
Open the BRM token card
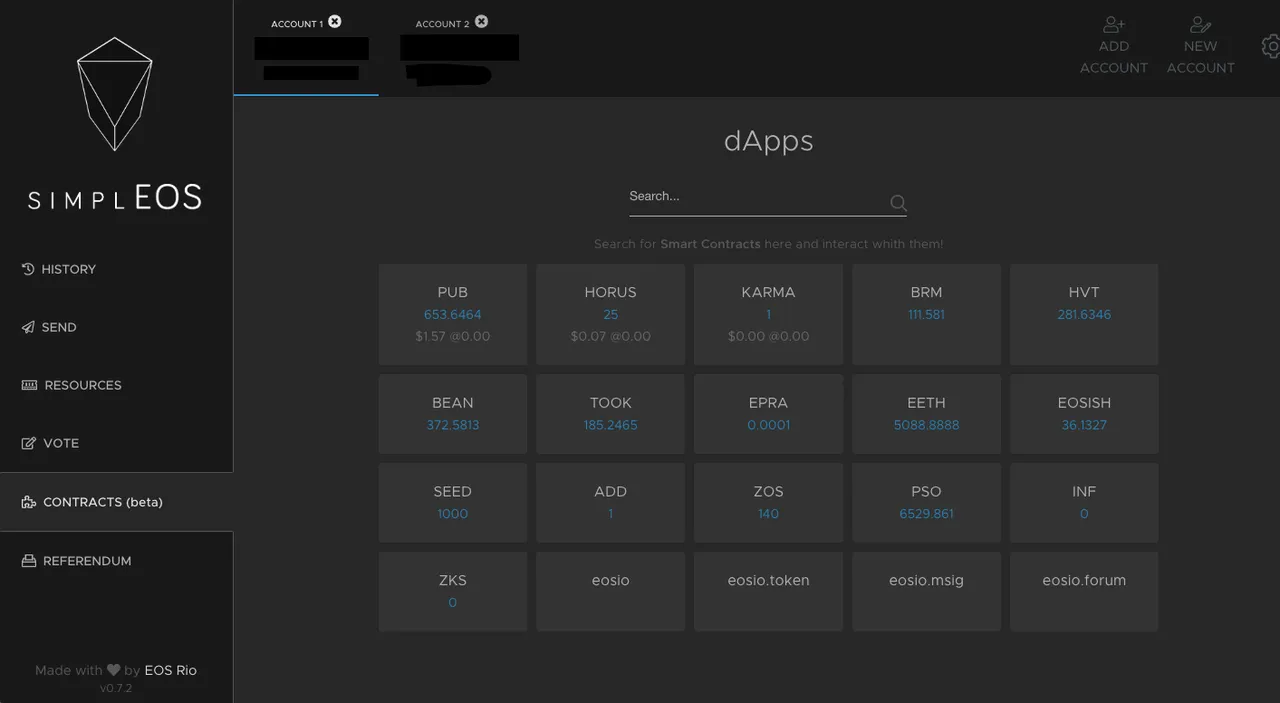(x=926, y=314)
